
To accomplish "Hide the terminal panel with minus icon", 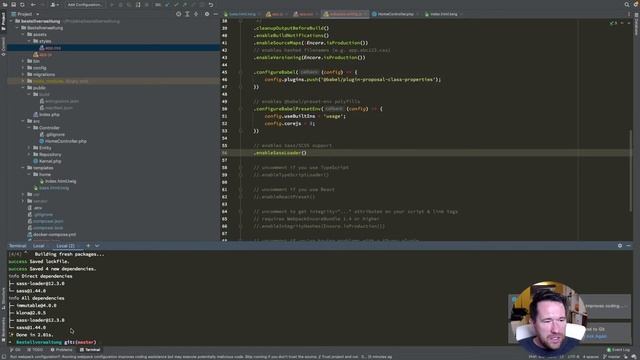I will (628, 246).
